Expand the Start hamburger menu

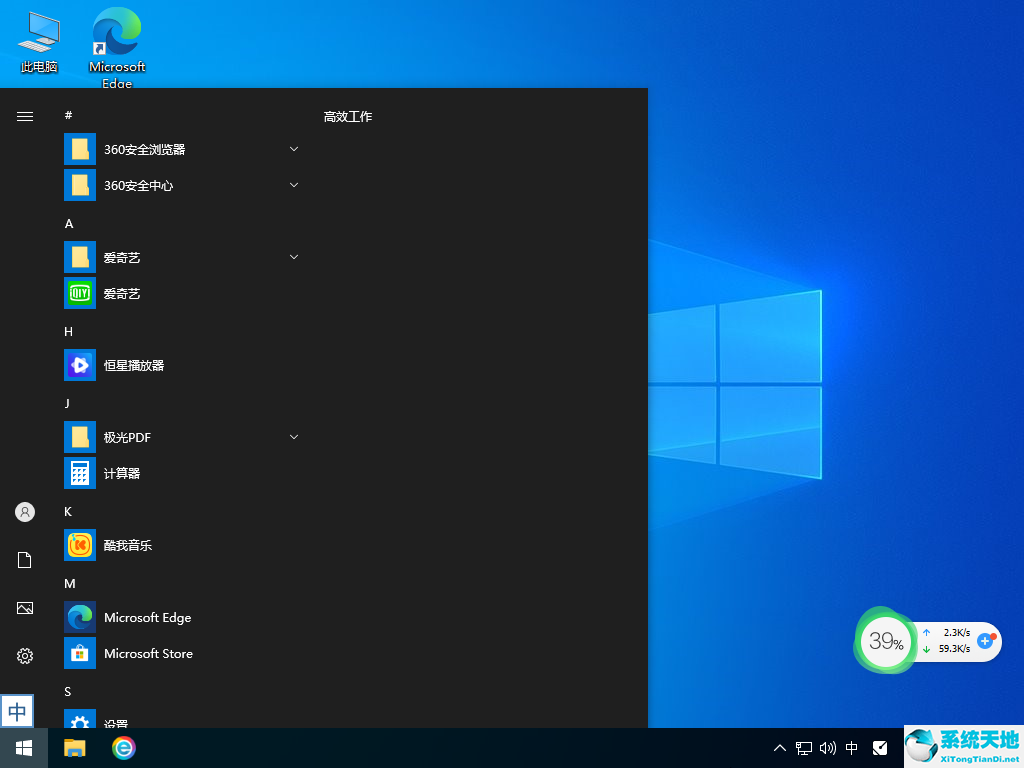pos(25,117)
